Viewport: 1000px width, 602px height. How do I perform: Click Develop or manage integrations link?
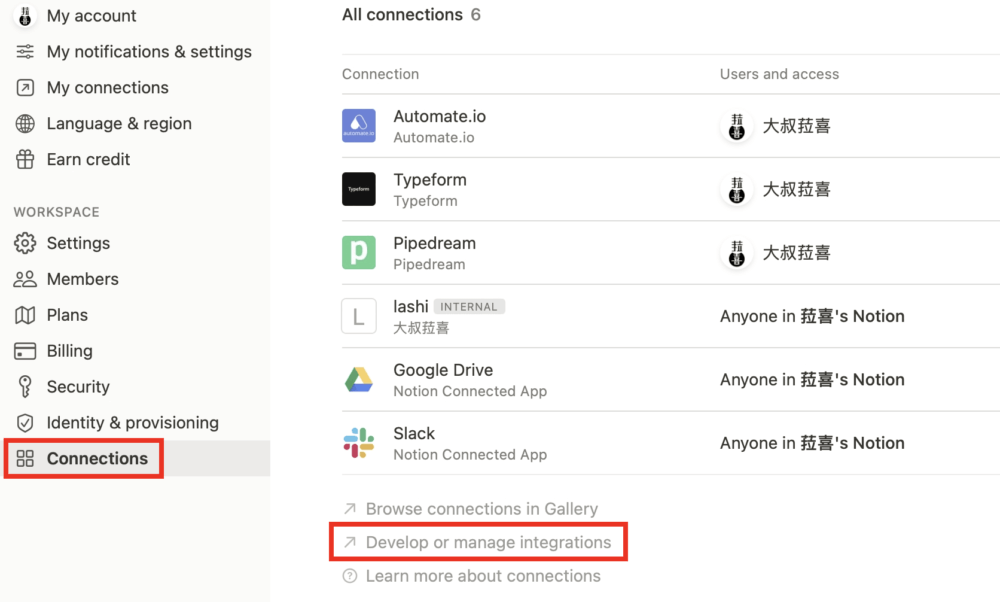pos(488,542)
